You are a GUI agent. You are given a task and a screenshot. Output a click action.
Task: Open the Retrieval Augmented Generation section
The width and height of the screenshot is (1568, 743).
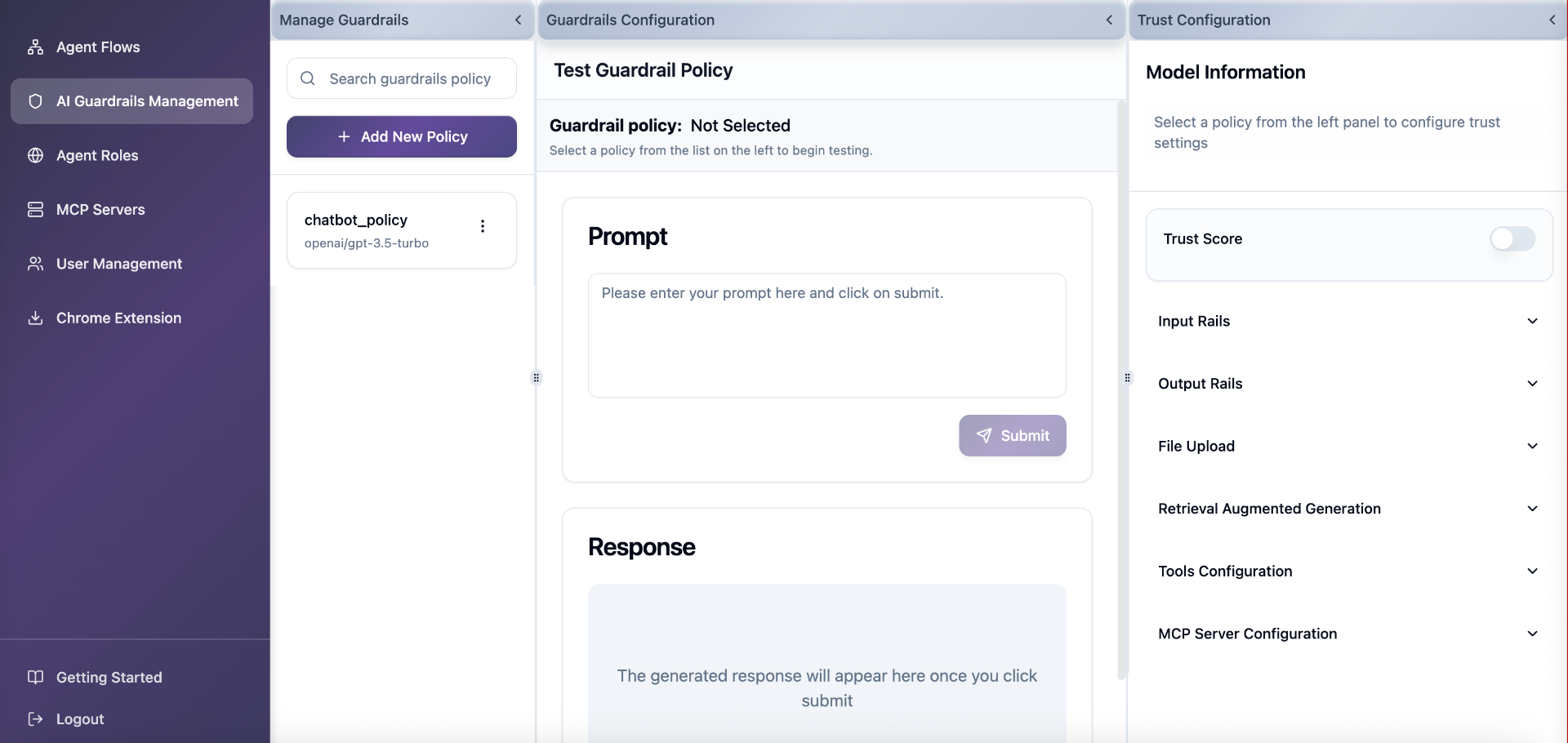pyautogui.click(x=1533, y=508)
